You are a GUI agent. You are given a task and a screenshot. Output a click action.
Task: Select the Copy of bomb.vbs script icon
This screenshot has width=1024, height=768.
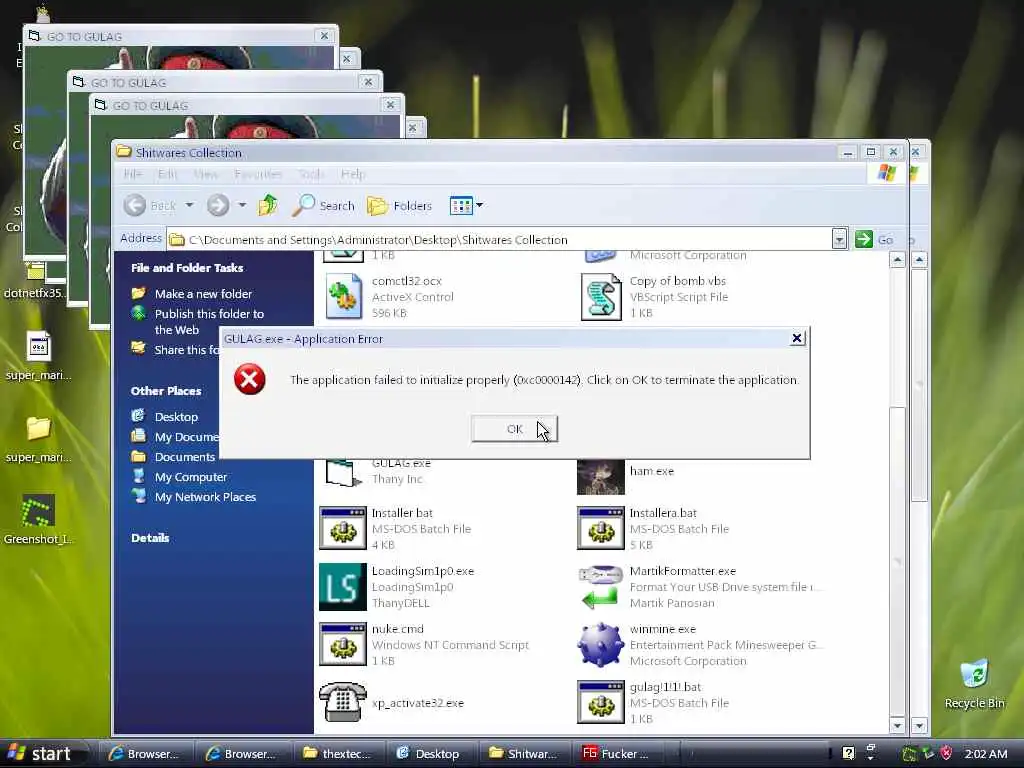pyautogui.click(x=601, y=297)
